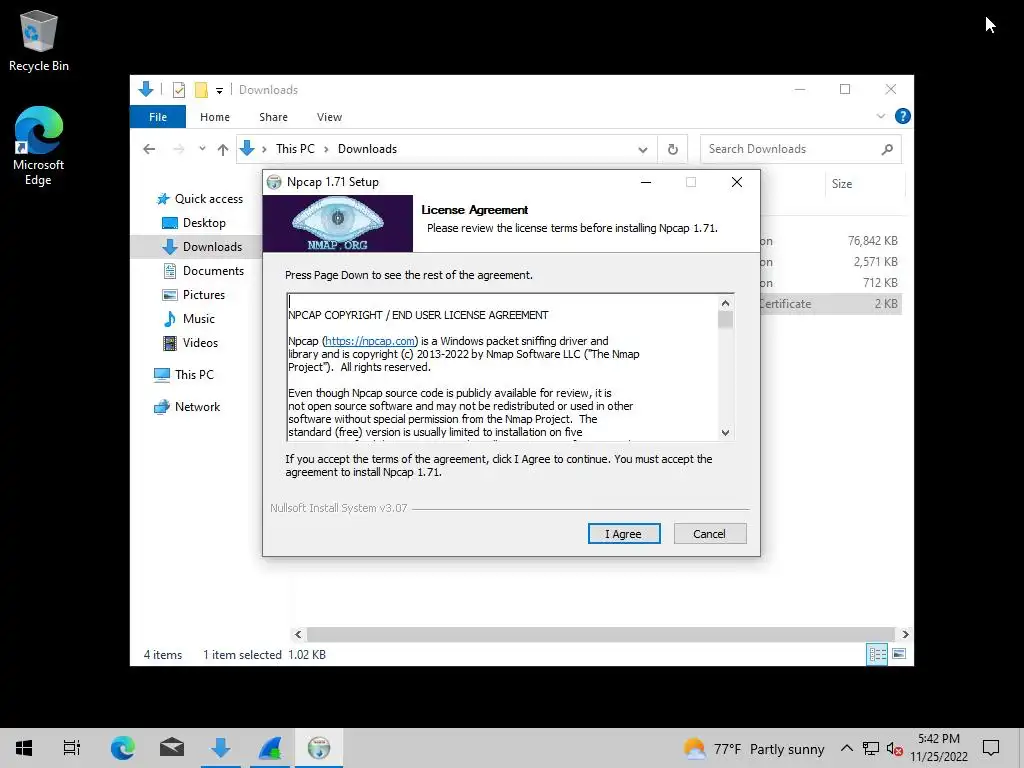Switch to Large icons view layout
The height and width of the screenshot is (768, 1024).
(899, 654)
